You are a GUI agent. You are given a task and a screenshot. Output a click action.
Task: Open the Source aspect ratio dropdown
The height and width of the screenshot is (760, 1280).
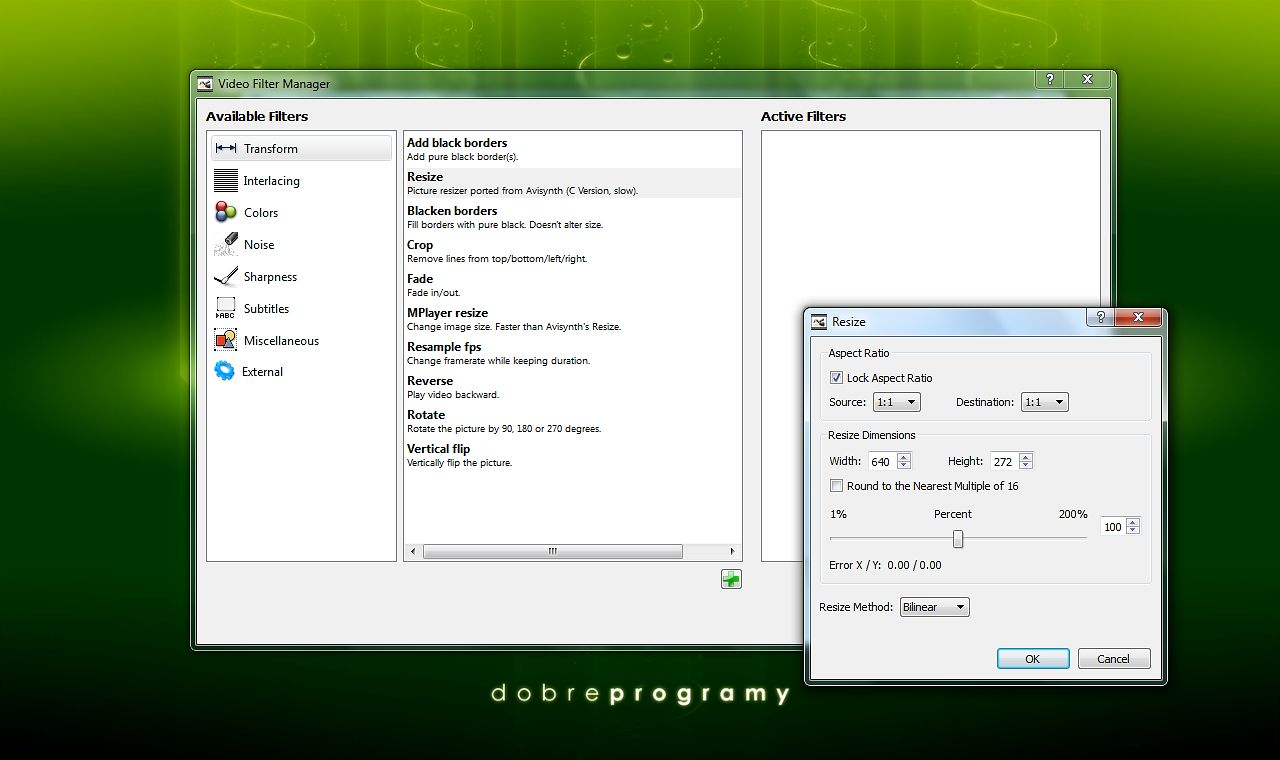point(896,402)
